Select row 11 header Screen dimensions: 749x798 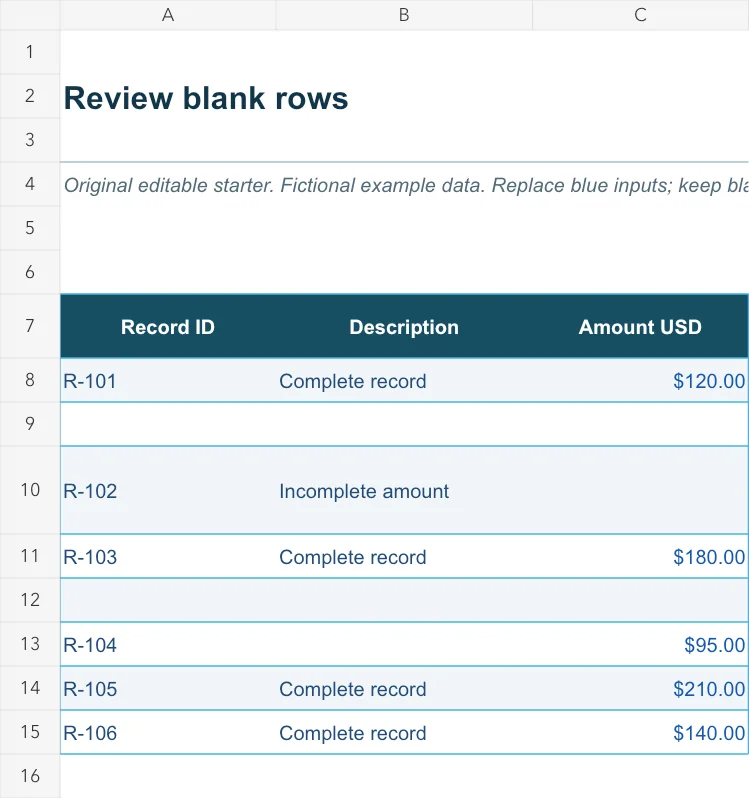point(30,556)
